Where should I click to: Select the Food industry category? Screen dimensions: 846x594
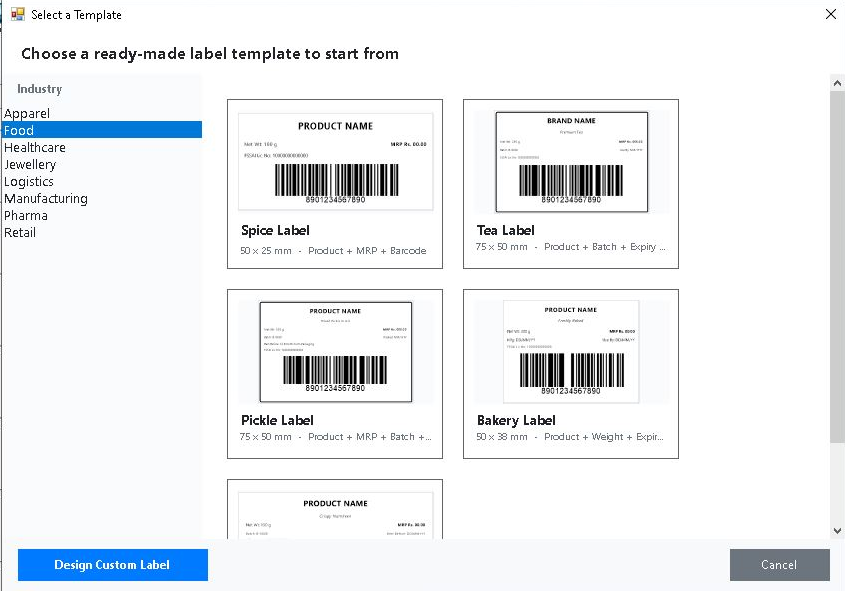tap(102, 130)
